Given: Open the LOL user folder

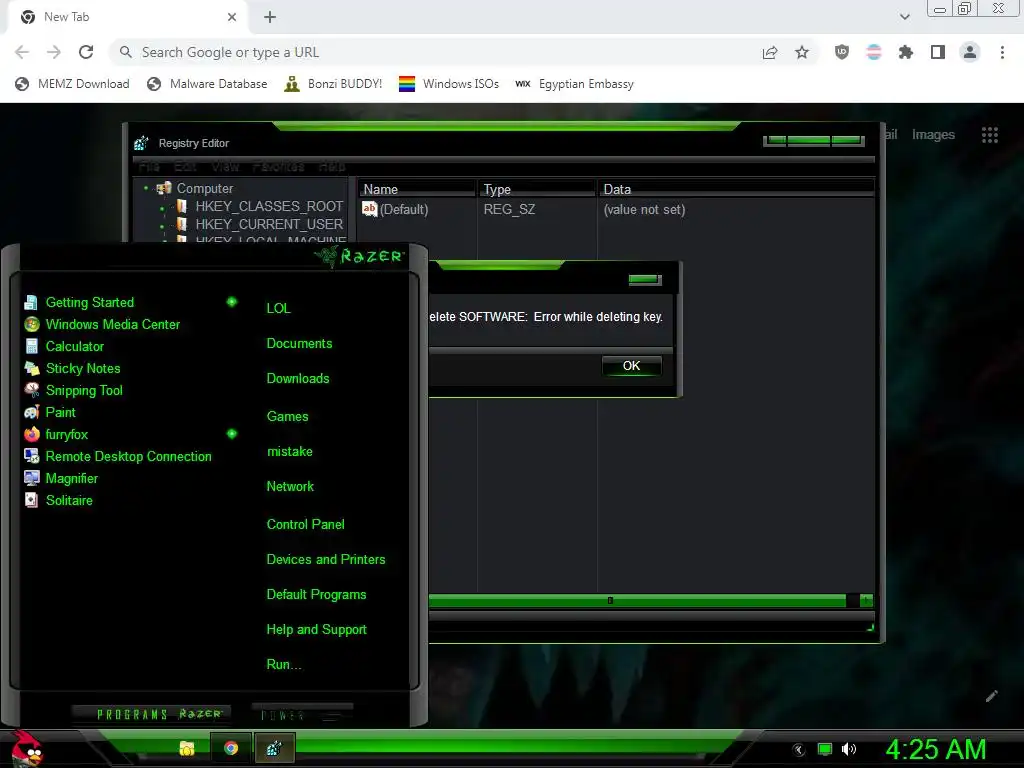Looking at the screenshot, I should tap(278, 308).
